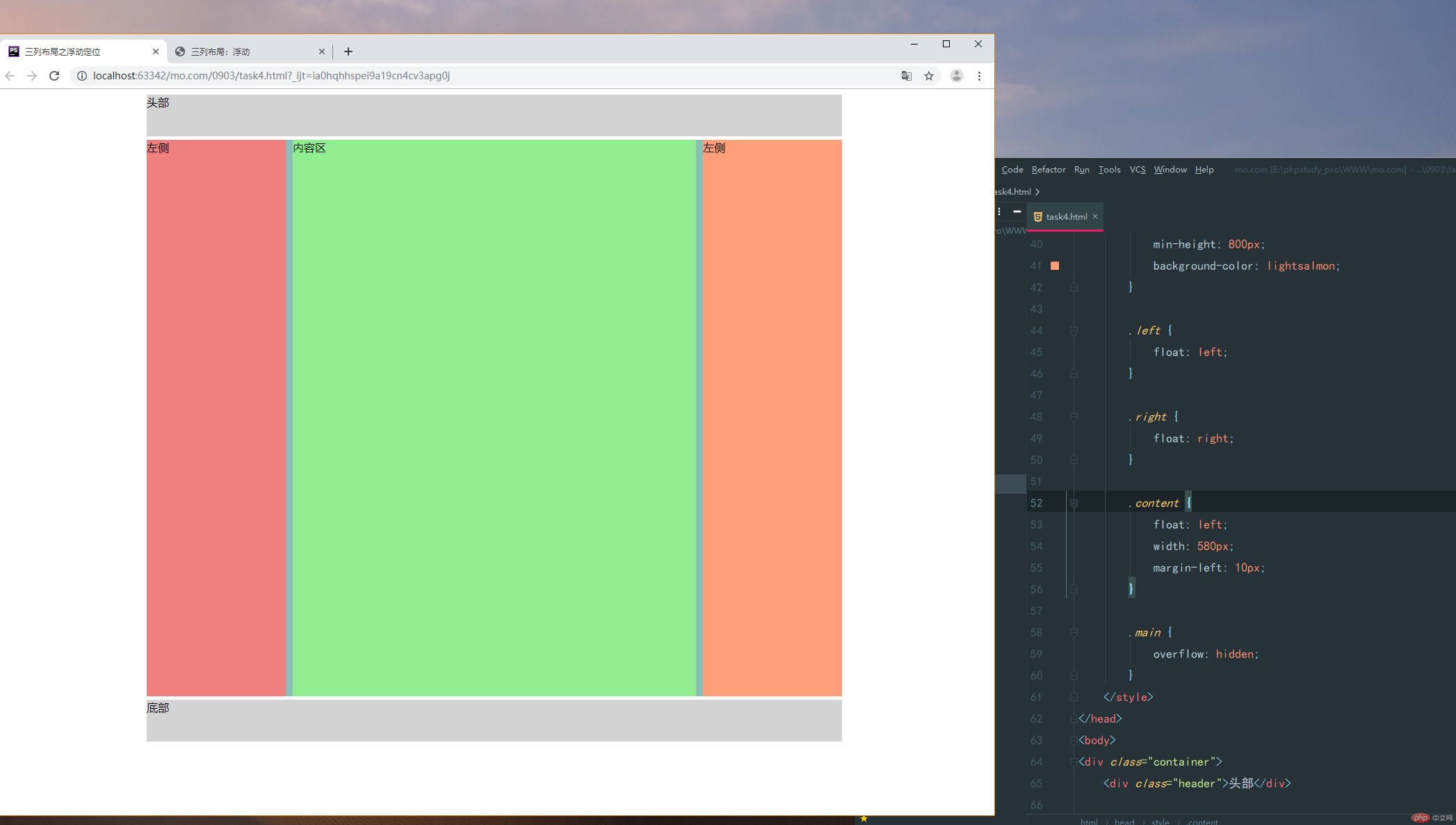Switch to the 三列布局：浮动 tab
This screenshot has height=825, width=1456.
point(250,51)
